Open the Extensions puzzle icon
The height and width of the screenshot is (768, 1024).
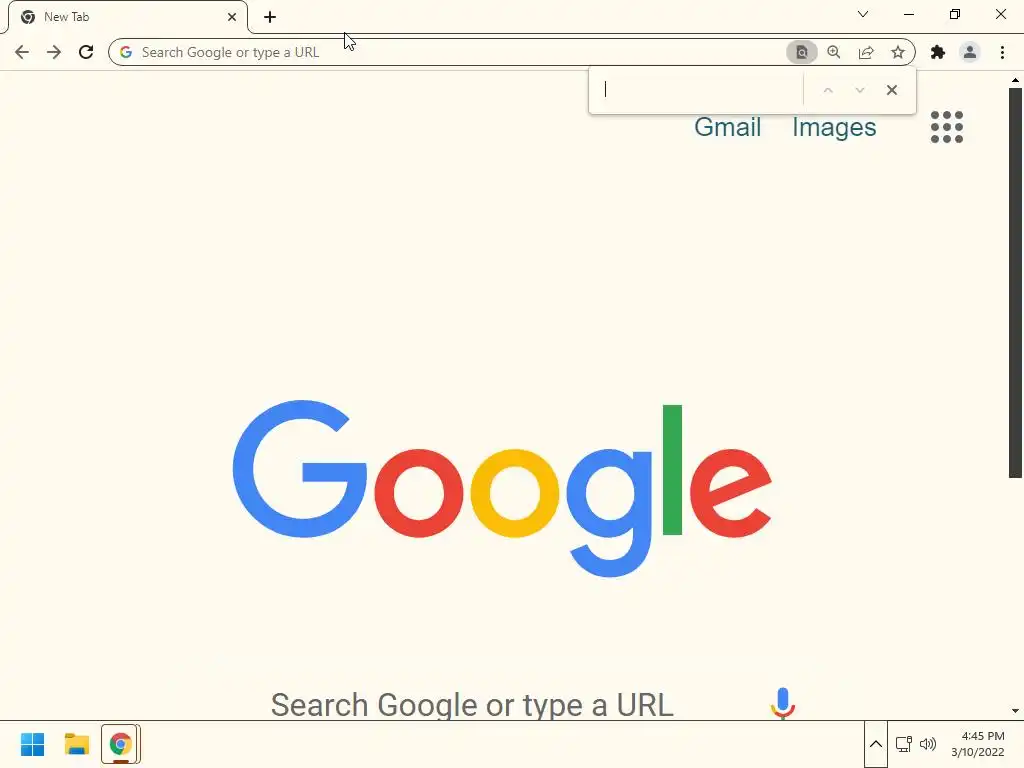[938, 52]
